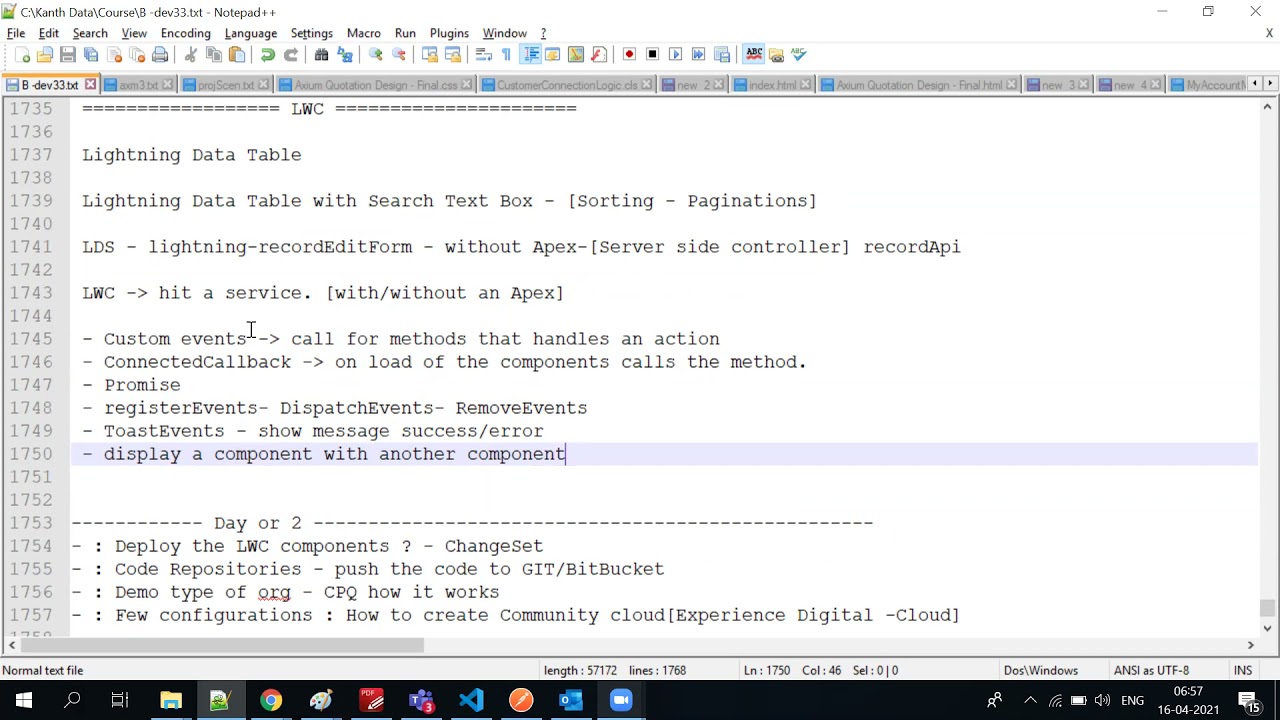Open Find with the binoculars icon

[322, 55]
